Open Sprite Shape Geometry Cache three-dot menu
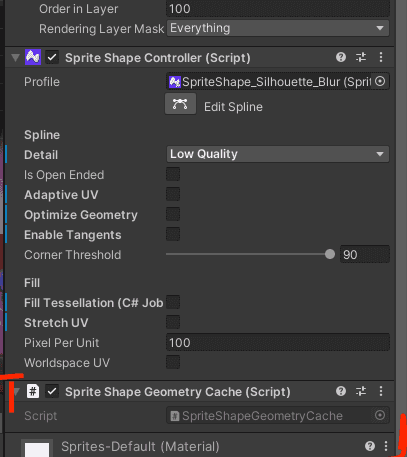 (x=381, y=391)
